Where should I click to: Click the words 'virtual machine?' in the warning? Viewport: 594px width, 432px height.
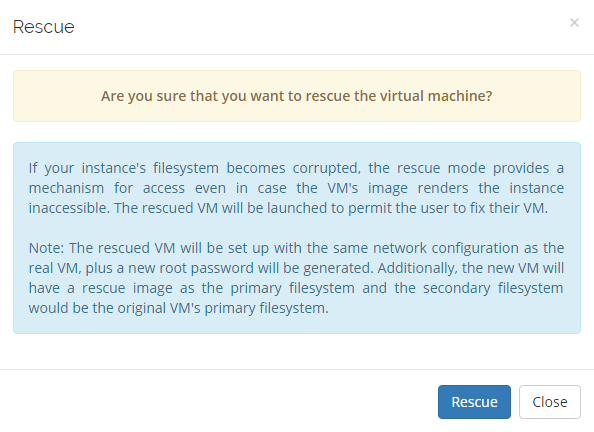[436, 96]
